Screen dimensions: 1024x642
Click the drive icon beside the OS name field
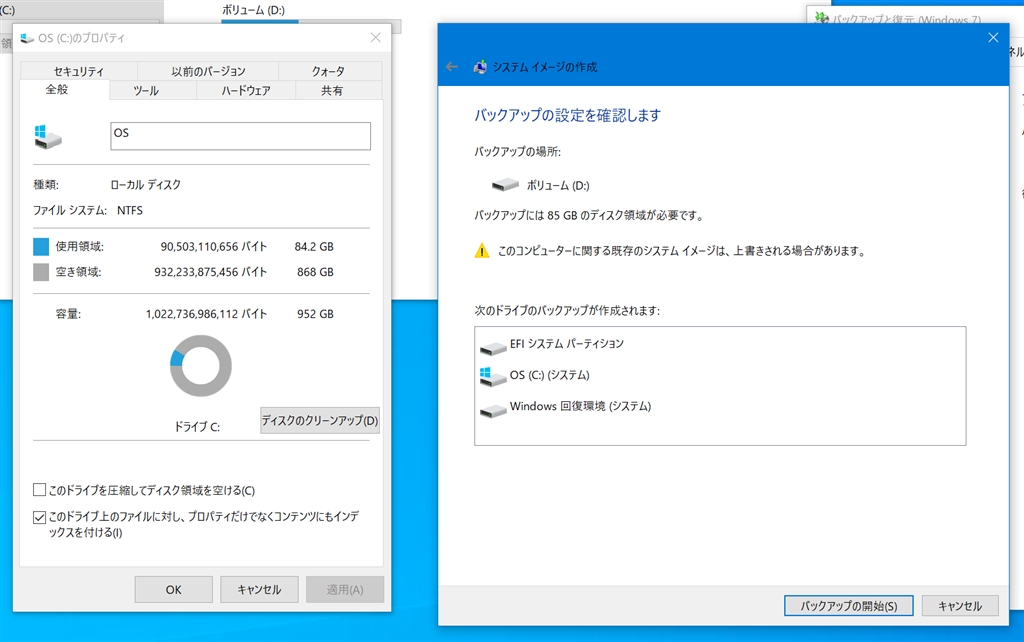(48, 136)
